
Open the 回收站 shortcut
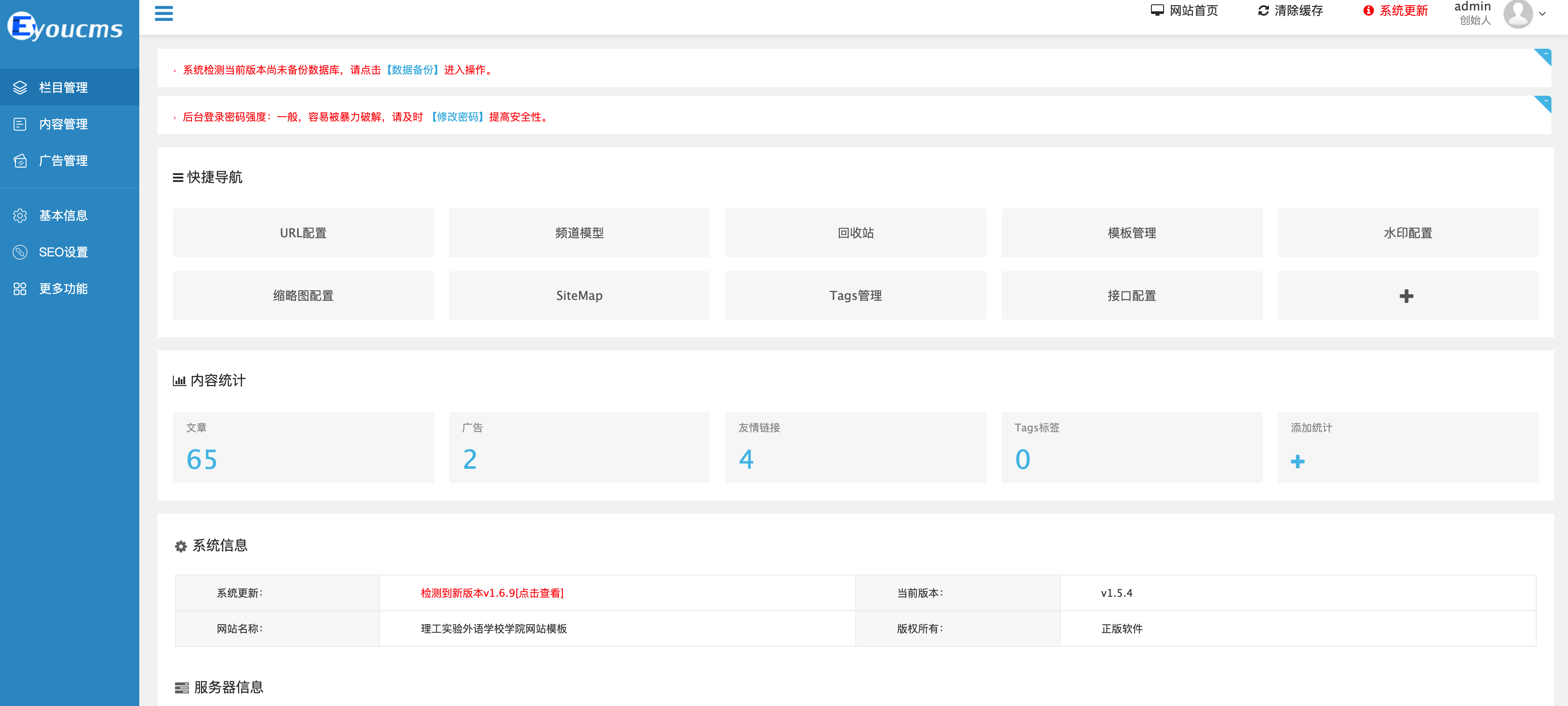(x=855, y=232)
